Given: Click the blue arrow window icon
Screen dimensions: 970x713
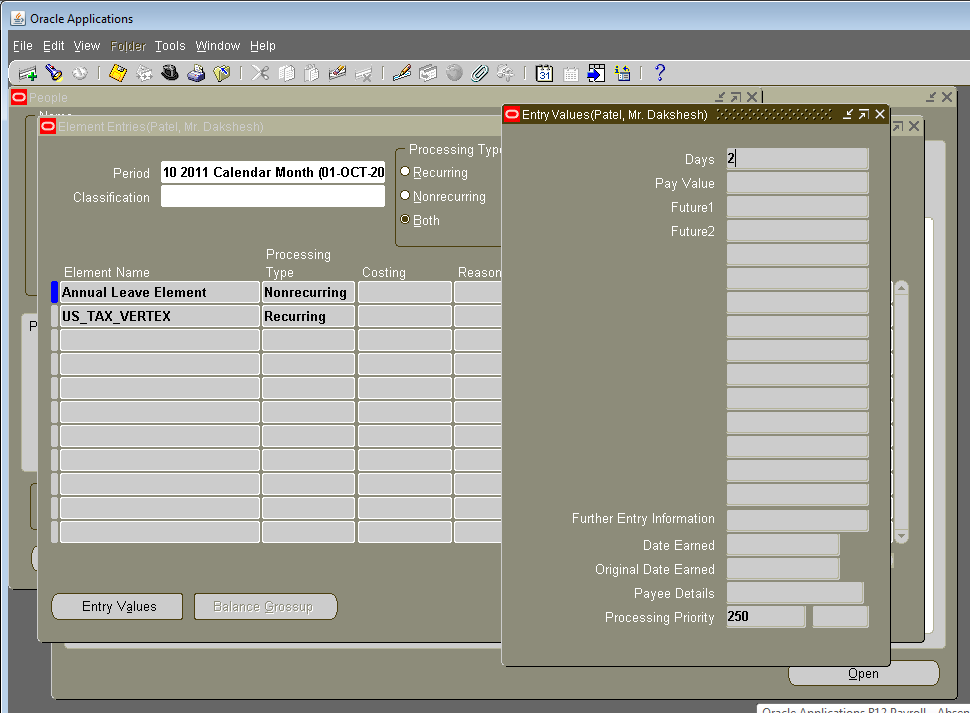Looking at the screenshot, I should tap(596, 74).
